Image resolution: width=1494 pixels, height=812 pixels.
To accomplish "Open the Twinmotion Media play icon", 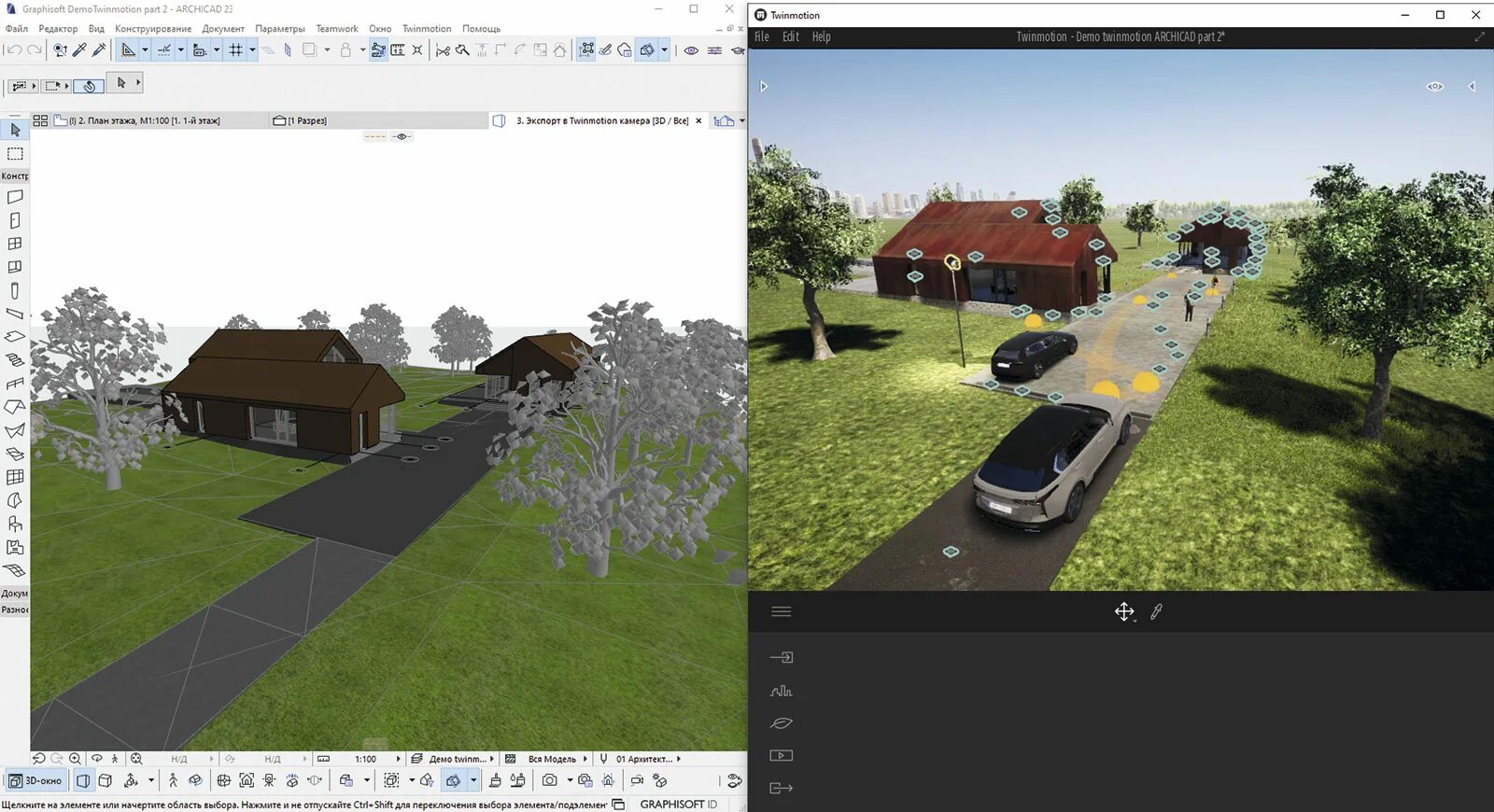I will 782,755.
